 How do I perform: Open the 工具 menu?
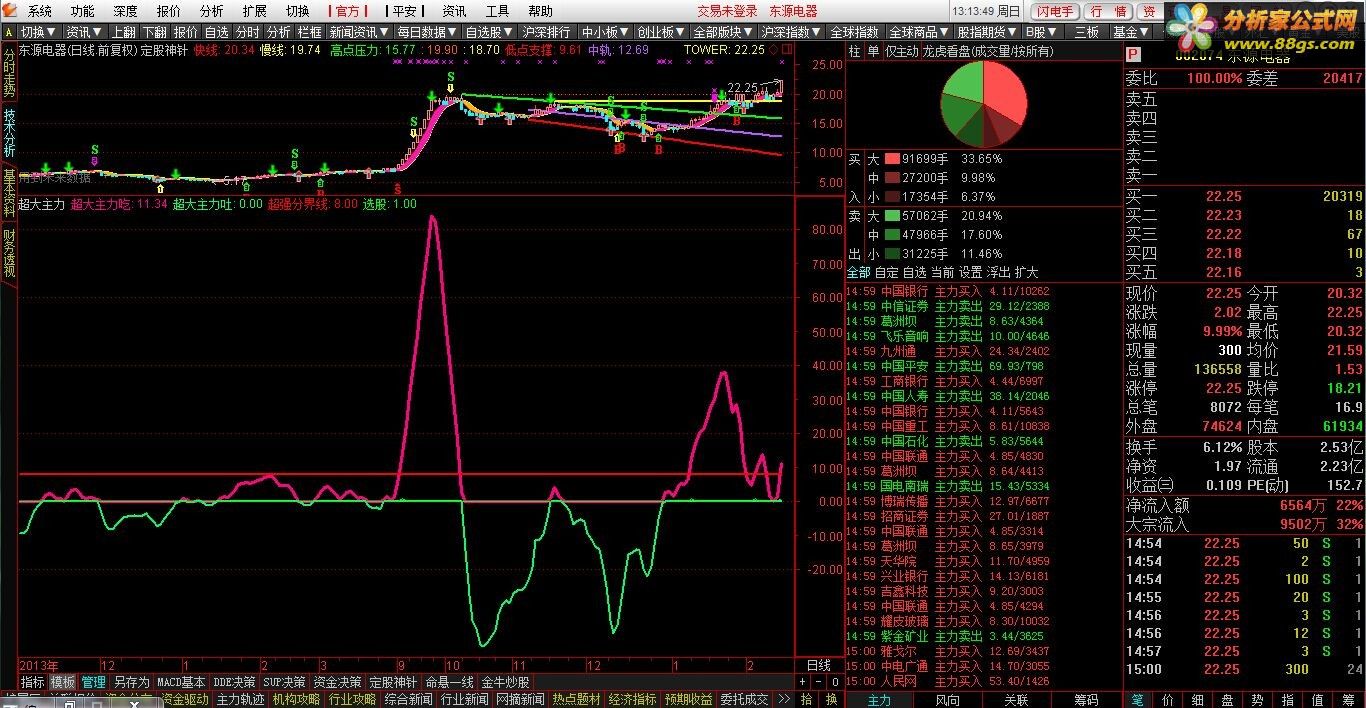coord(497,11)
